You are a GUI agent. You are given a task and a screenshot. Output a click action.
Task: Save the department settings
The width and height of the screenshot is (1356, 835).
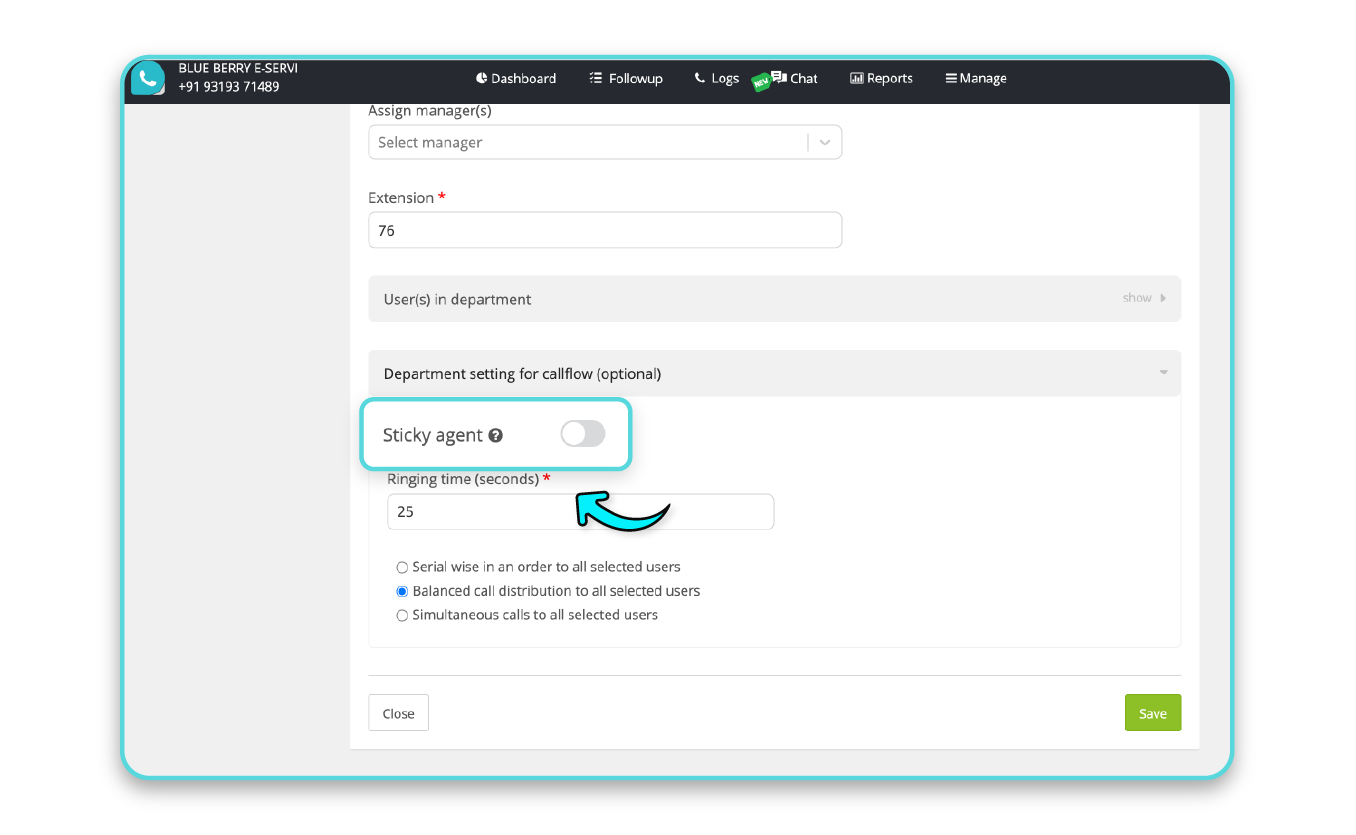tap(1152, 712)
